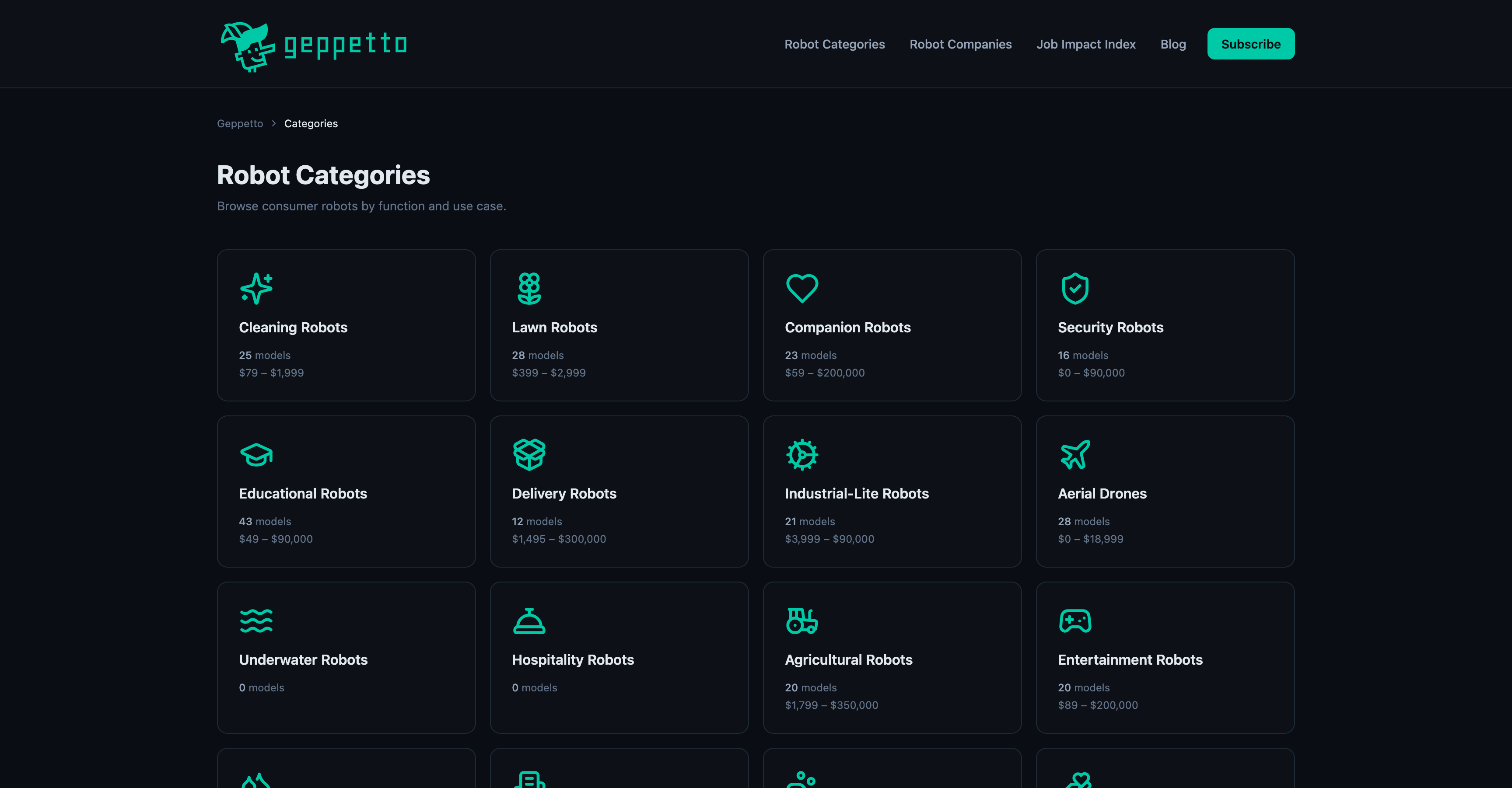This screenshot has height=788, width=1512.
Task: Open the Cleaning Robots category title
Action: (293, 328)
